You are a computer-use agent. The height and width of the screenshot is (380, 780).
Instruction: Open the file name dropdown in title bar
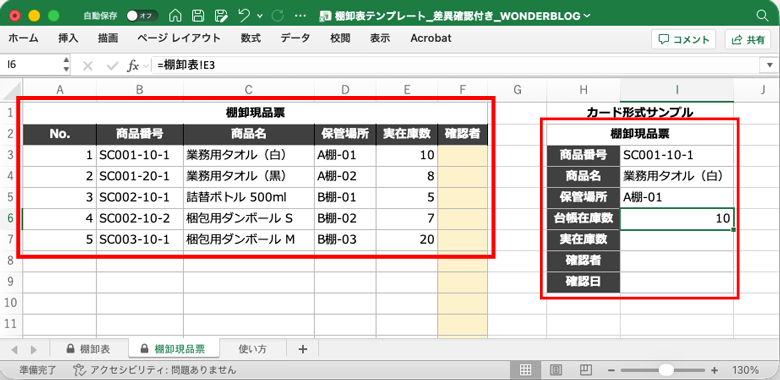tap(587, 16)
